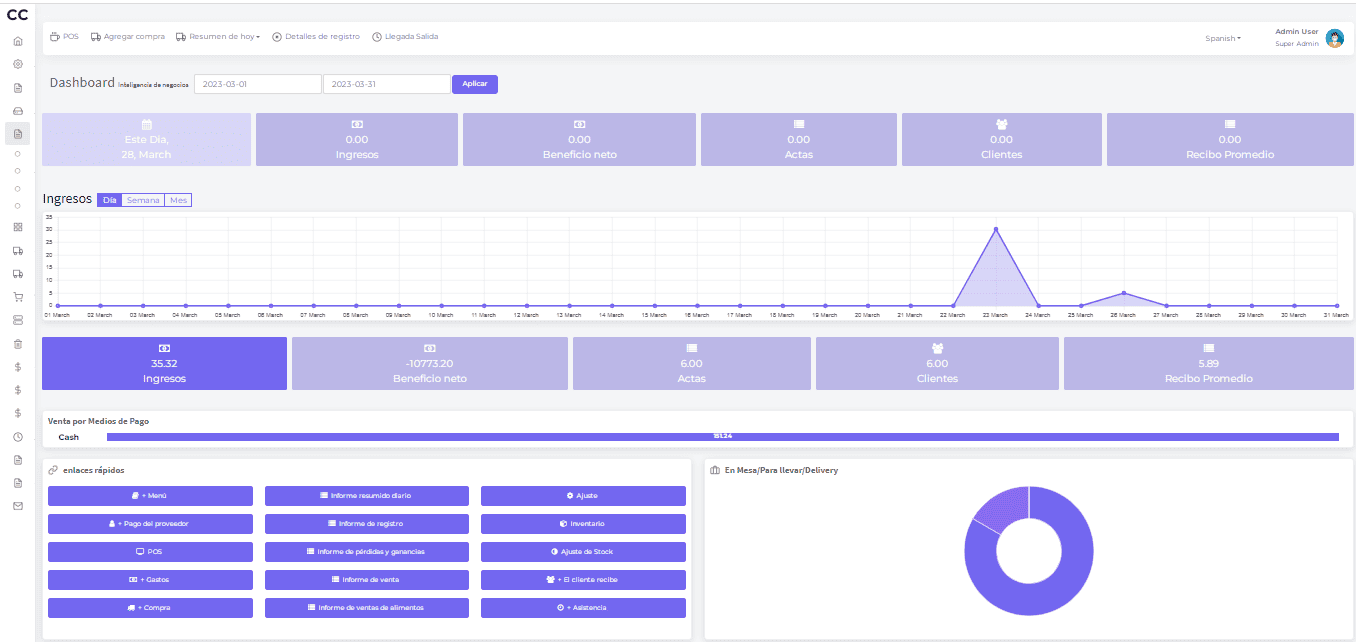Screen dimensions: 1356x642
Task: Click the admin user avatar picture
Action: pyautogui.click(x=1334, y=38)
